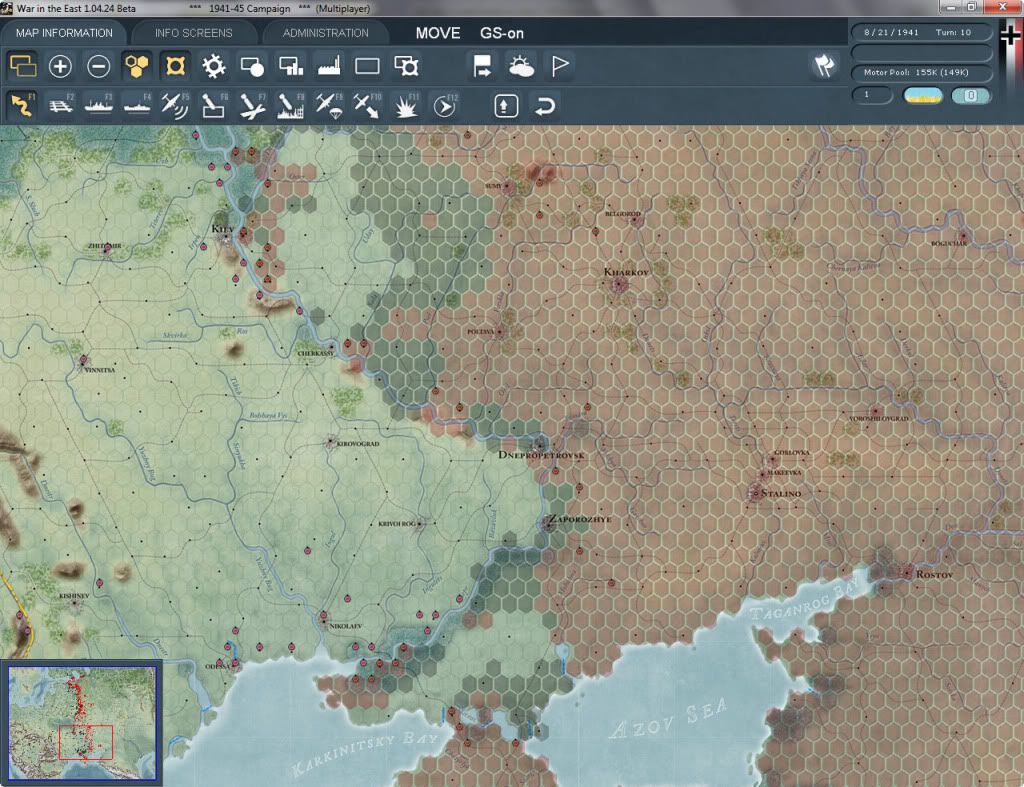Click the Nikolaev label on the map
Screen dimensions: 1024x787
click(345, 626)
